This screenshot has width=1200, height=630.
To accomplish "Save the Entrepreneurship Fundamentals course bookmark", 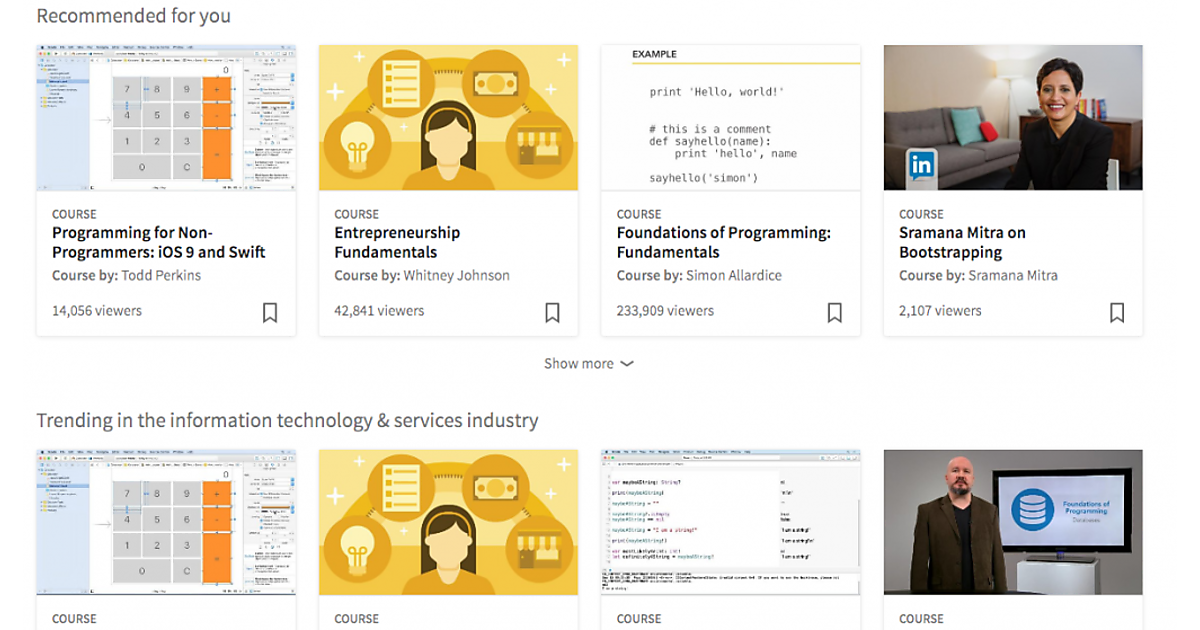I will point(552,313).
